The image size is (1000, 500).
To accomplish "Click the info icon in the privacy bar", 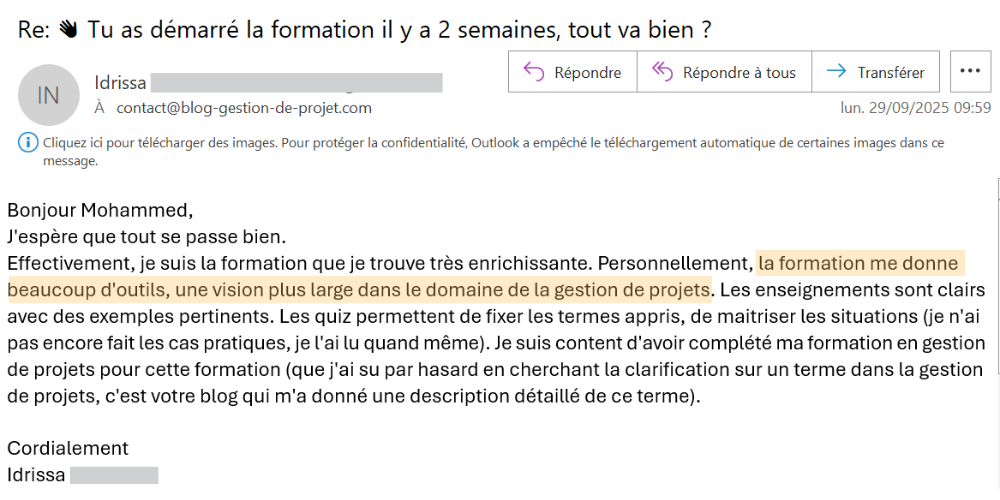I will pyautogui.click(x=26, y=142).
